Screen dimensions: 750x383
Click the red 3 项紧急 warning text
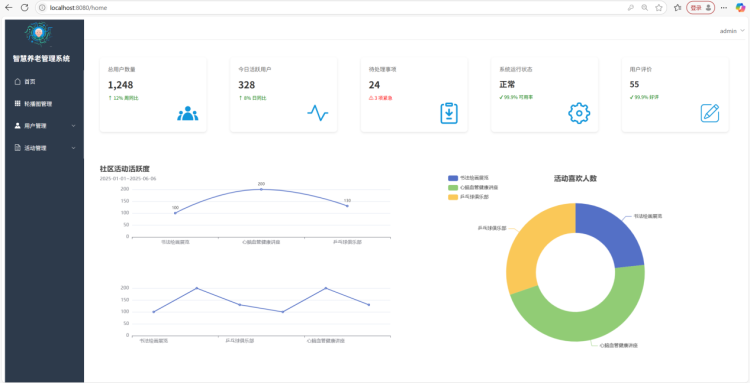[381, 98]
